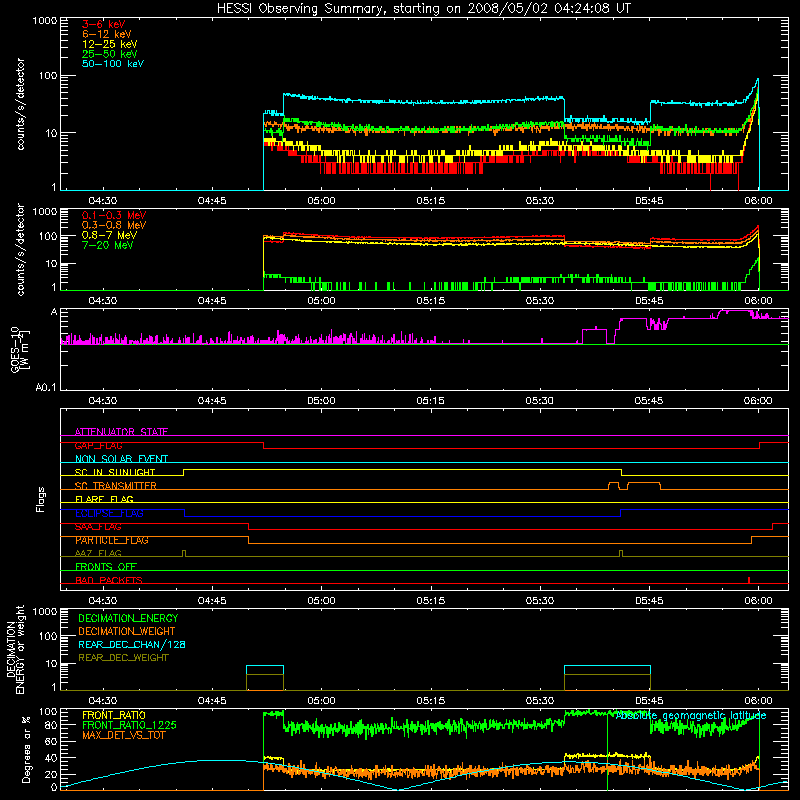Click the 06:00 tick under the Flags panel
Screen dimensions: 800x800
[x=758, y=601]
